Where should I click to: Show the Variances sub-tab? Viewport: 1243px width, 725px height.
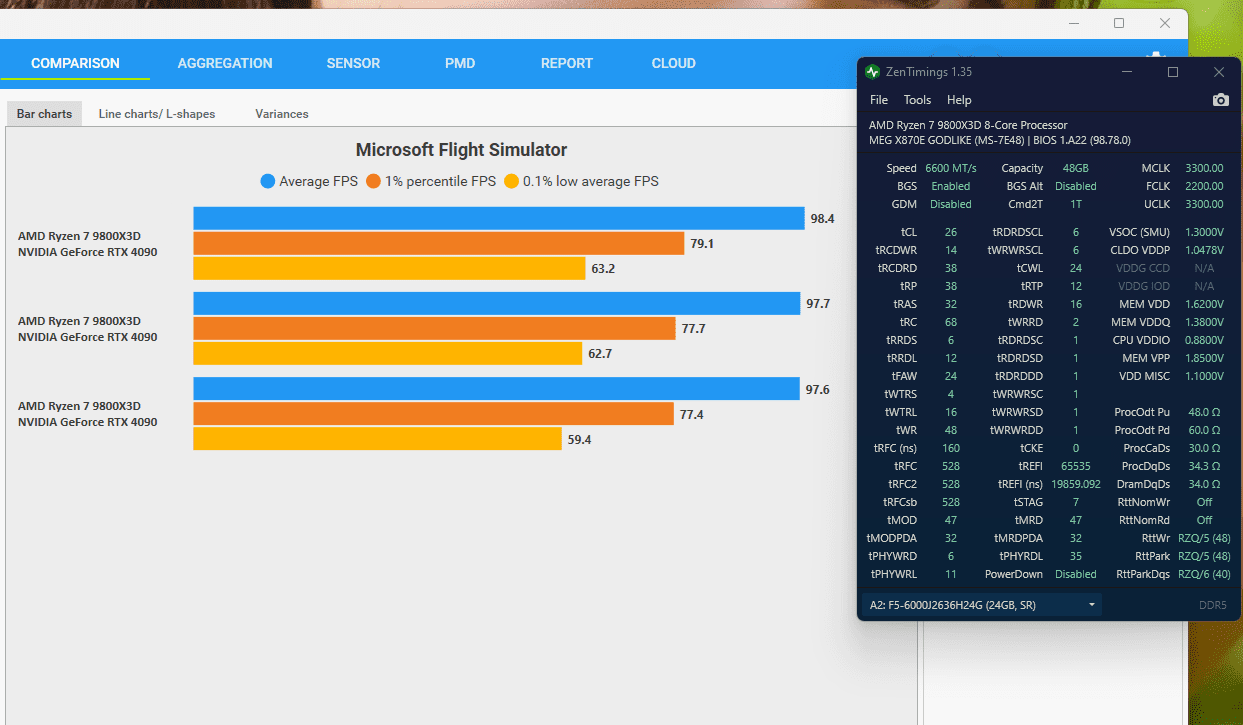[x=282, y=114]
